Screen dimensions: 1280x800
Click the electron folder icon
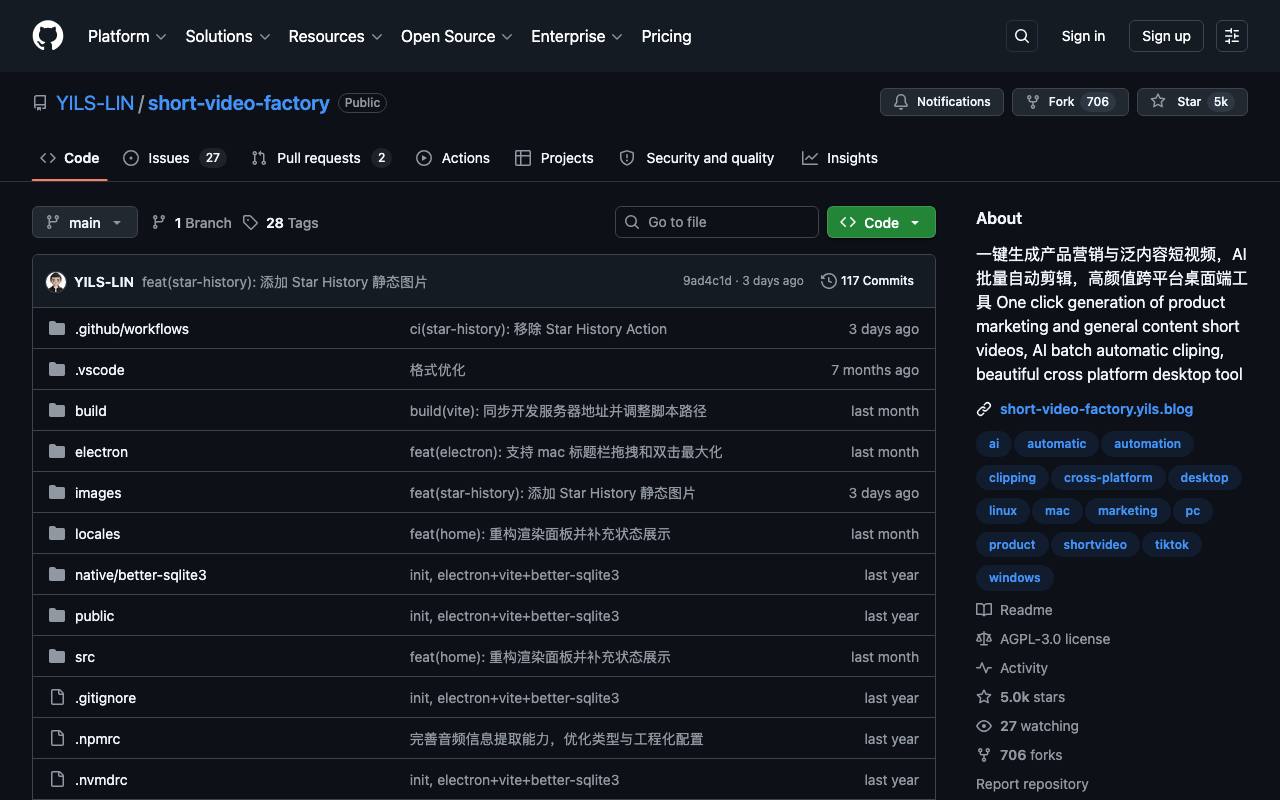(57, 451)
